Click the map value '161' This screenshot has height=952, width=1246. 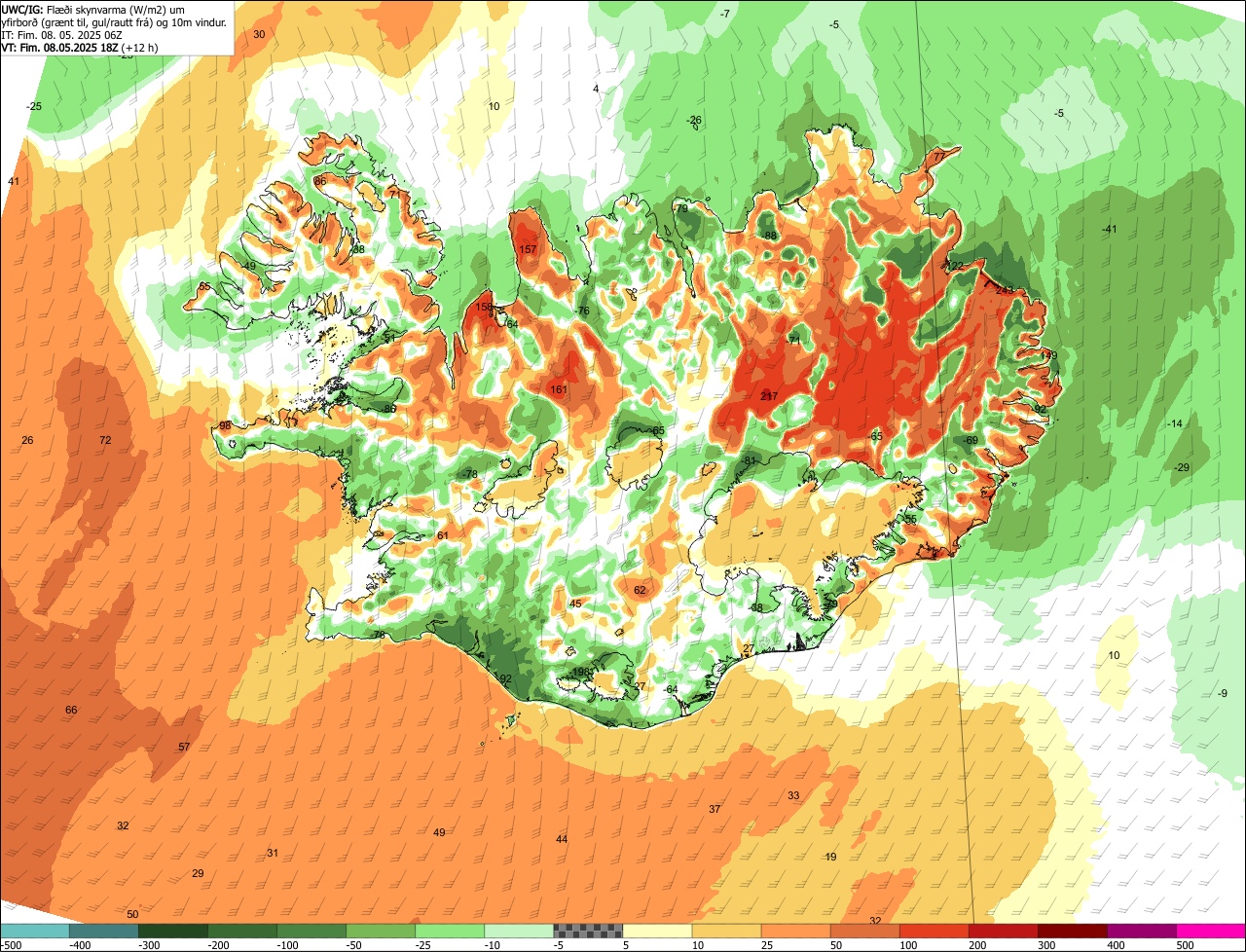tap(559, 390)
